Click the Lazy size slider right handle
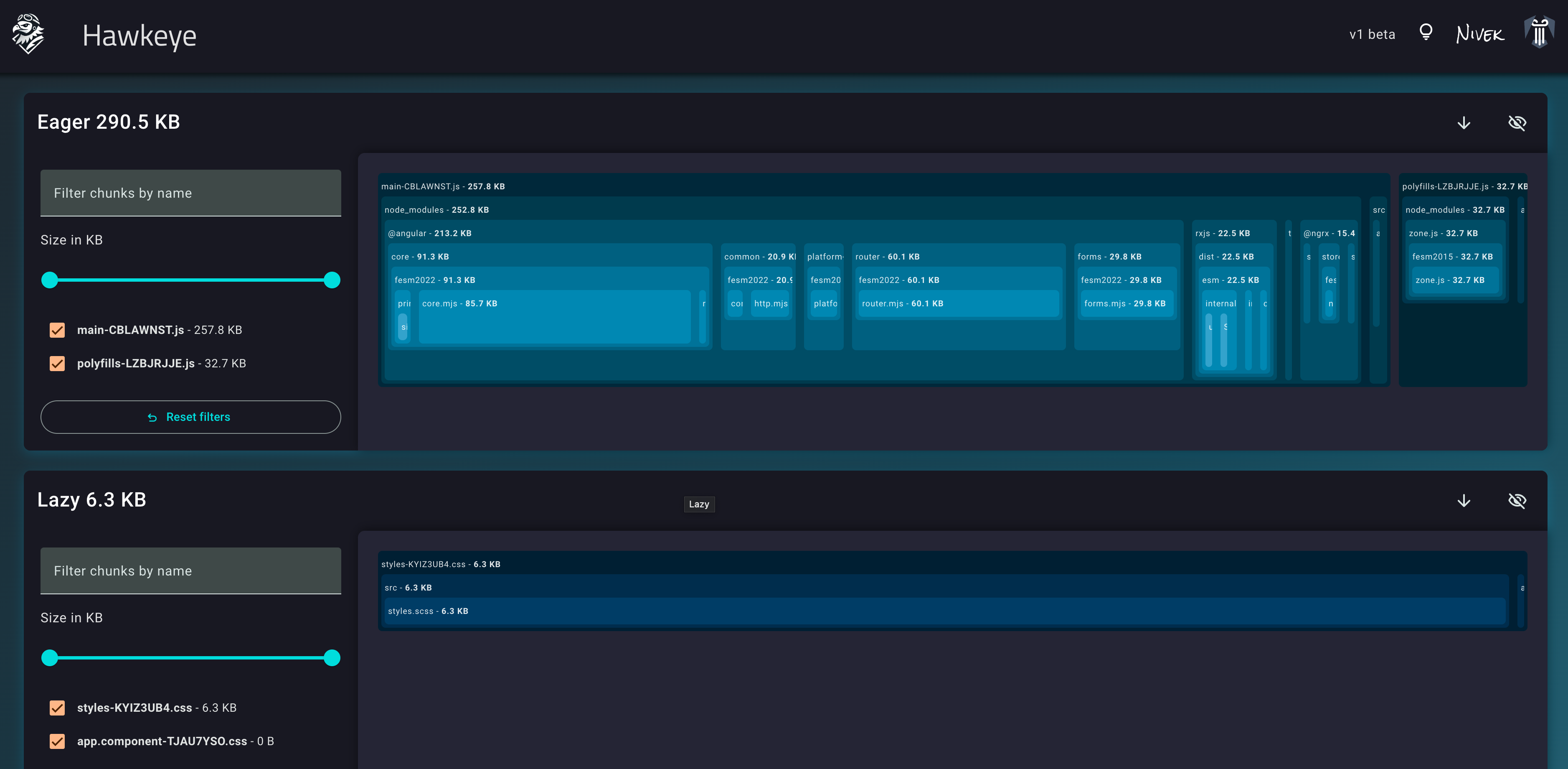1568x769 pixels. coord(332,657)
